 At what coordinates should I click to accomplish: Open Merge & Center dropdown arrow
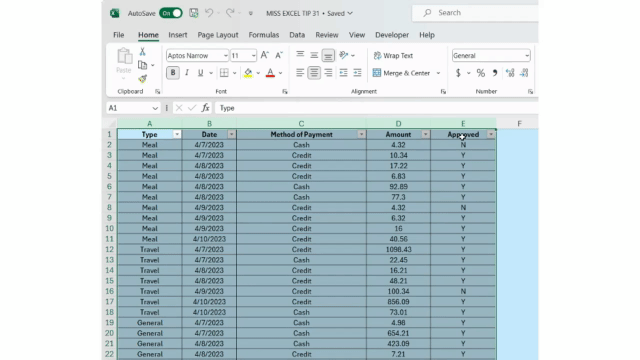point(438,73)
